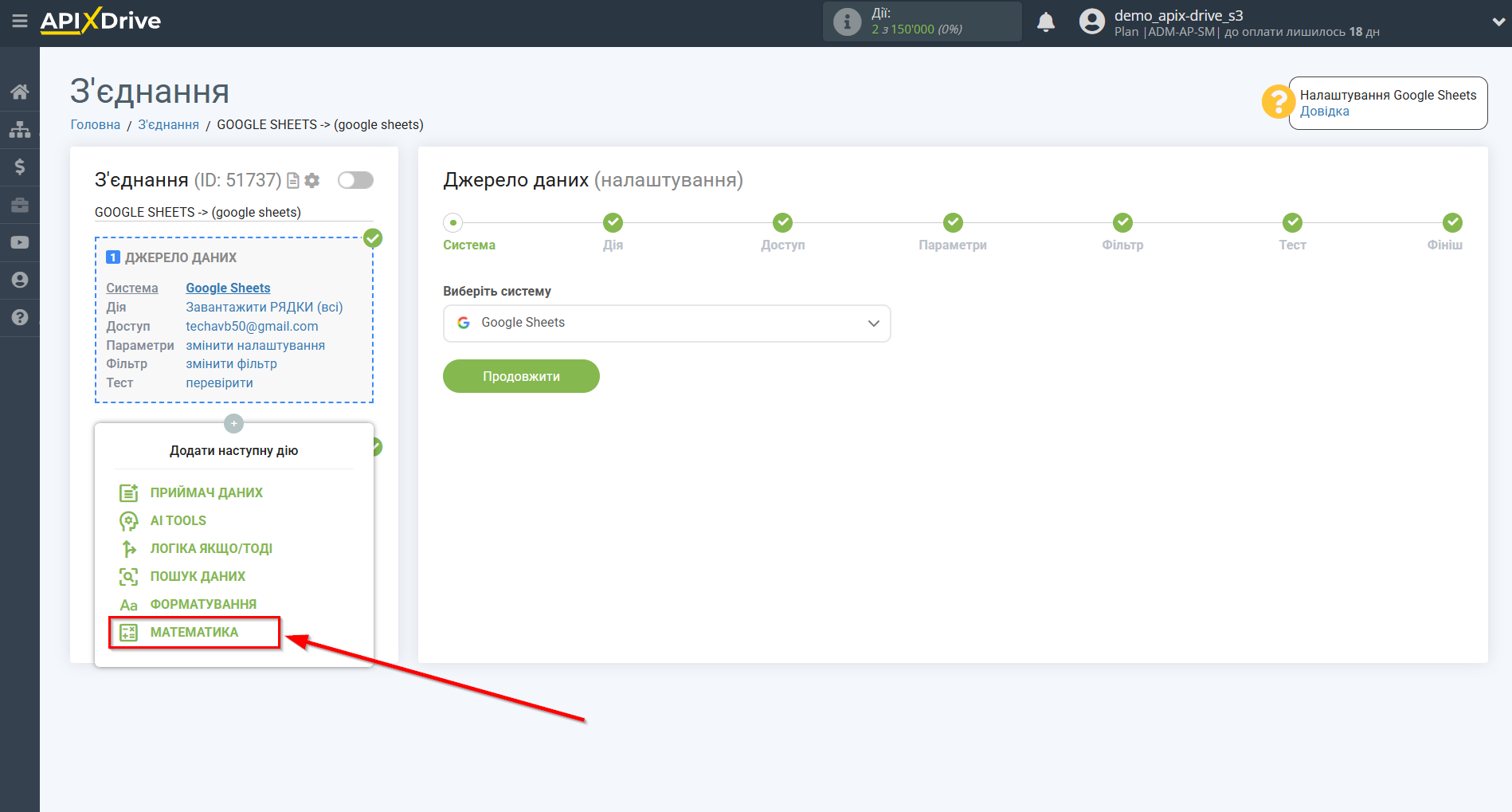1512x812 pixels.
Task: Click the yellow help question mark icon
Action: (x=1277, y=102)
